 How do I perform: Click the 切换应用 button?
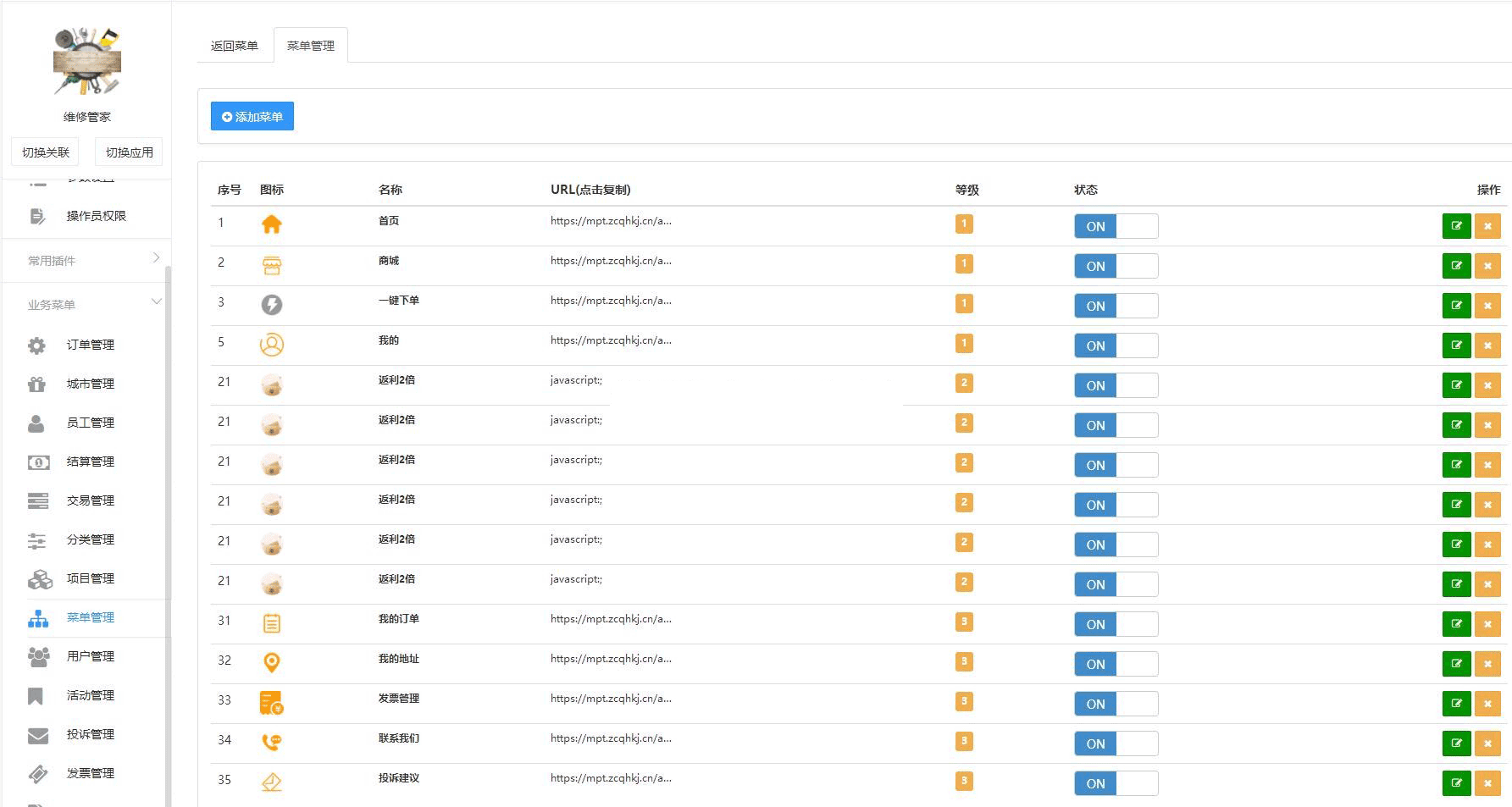tap(129, 152)
